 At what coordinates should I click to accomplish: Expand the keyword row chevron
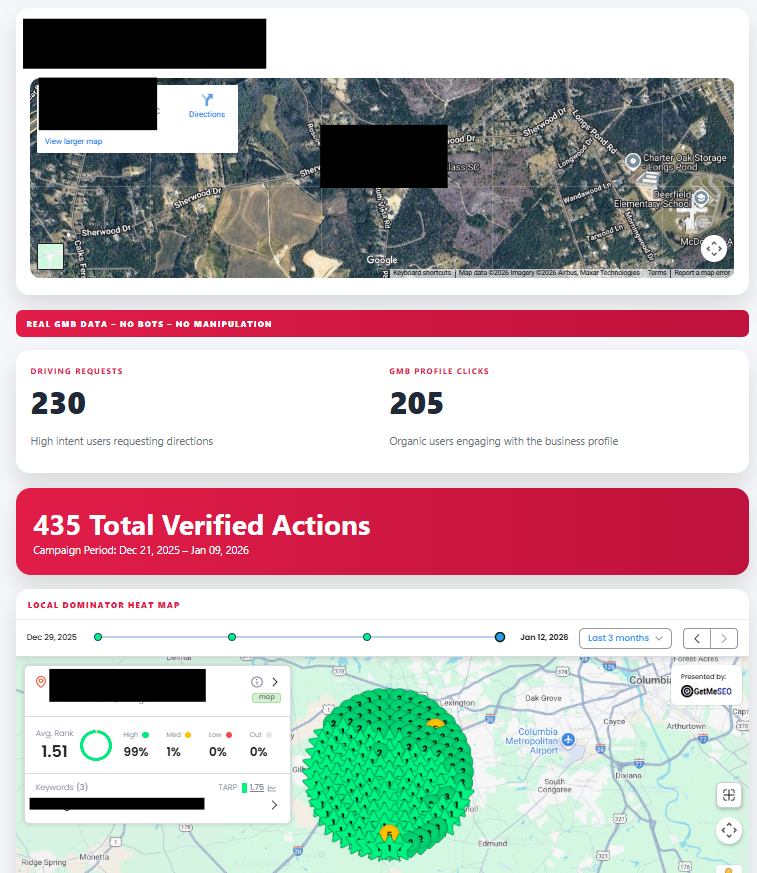274,803
